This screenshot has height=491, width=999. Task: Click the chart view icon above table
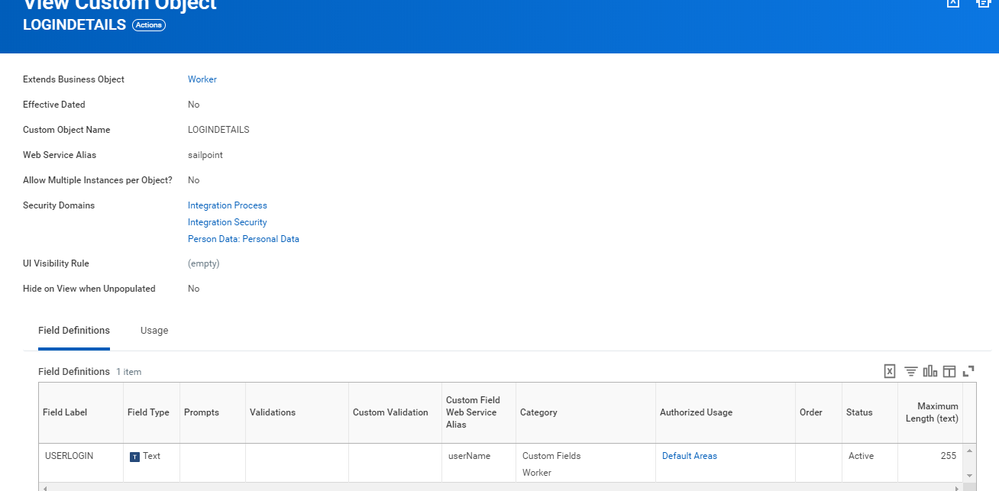(x=930, y=371)
